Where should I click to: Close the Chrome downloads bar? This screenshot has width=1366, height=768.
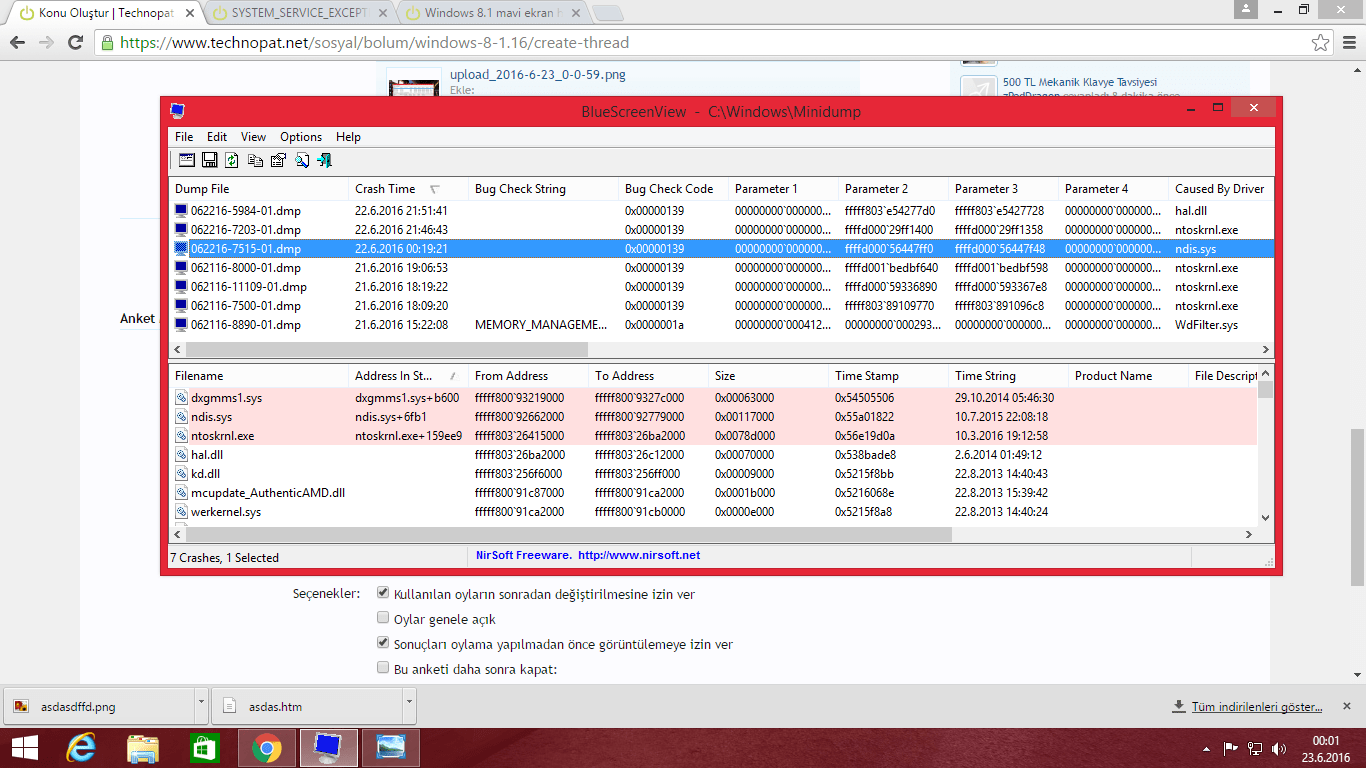(x=1349, y=706)
